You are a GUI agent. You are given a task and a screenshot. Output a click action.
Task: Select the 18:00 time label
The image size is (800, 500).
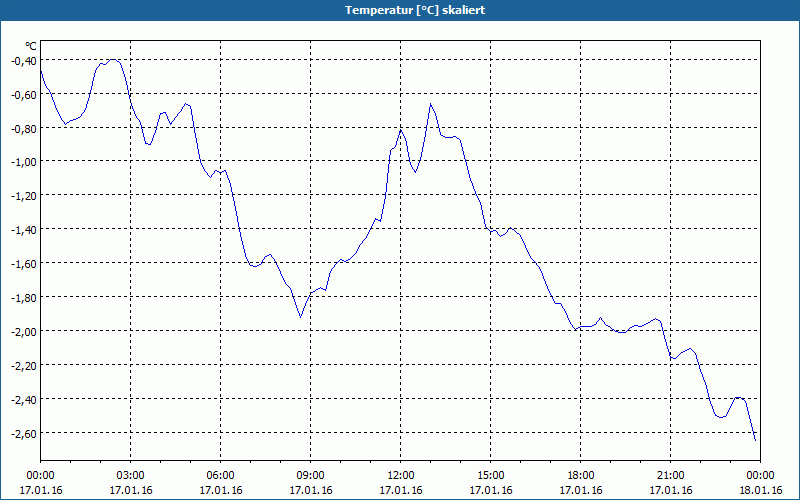[x=580, y=475]
